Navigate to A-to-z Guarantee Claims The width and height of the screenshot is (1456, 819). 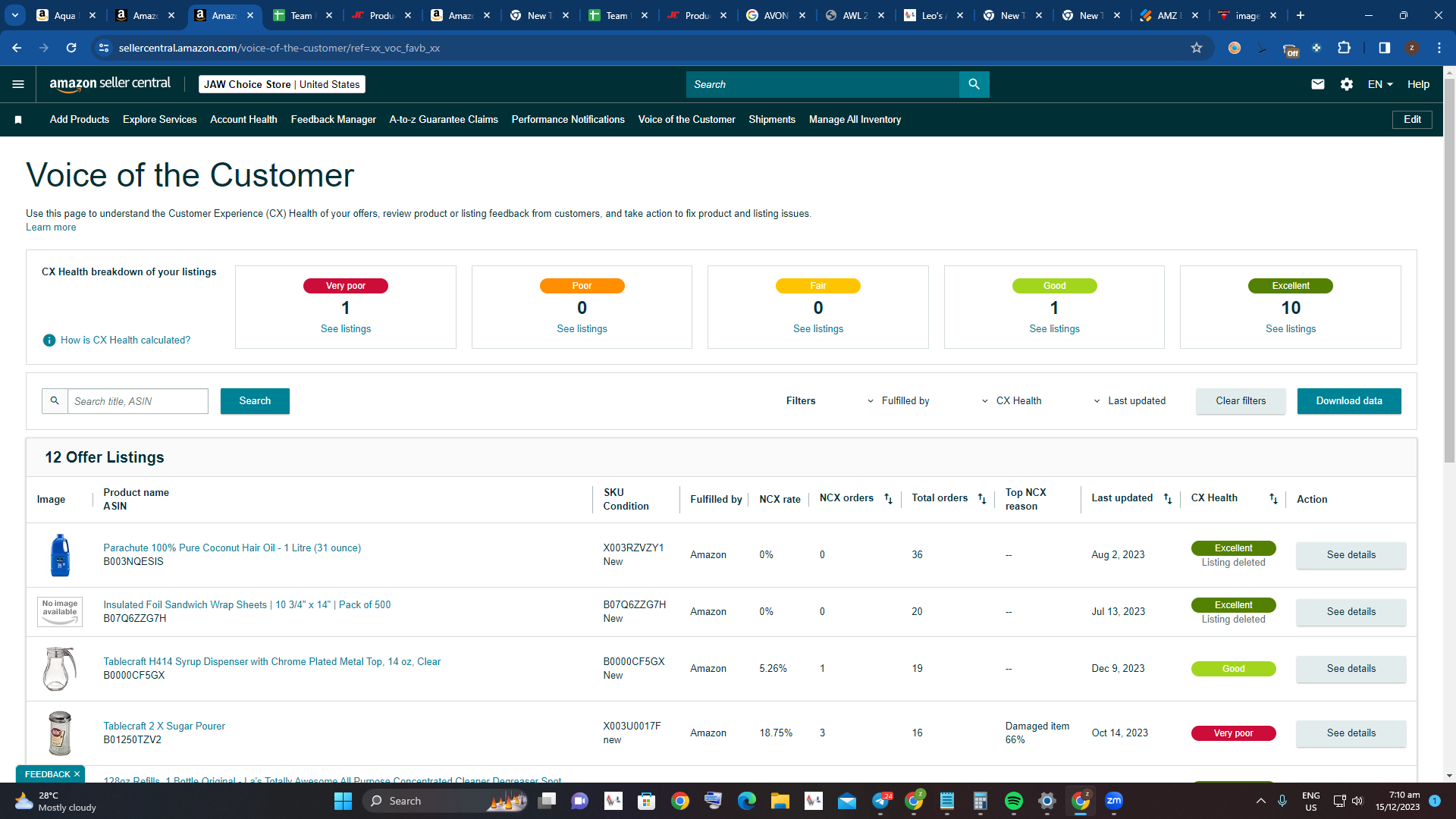click(444, 120)
